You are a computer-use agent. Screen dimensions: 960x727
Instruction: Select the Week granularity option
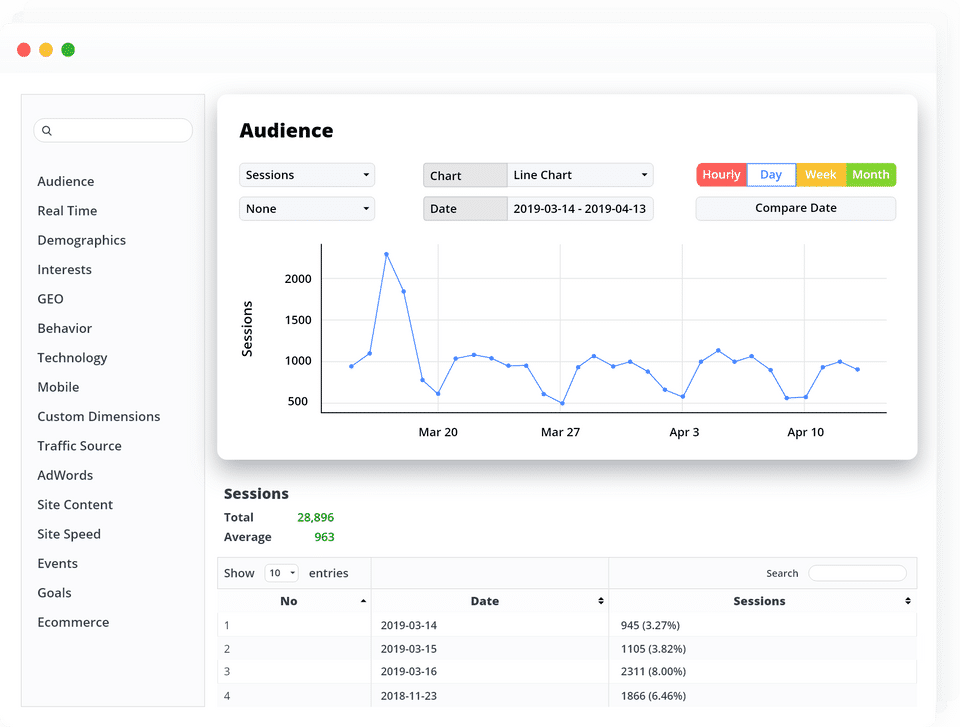(820, 175)
